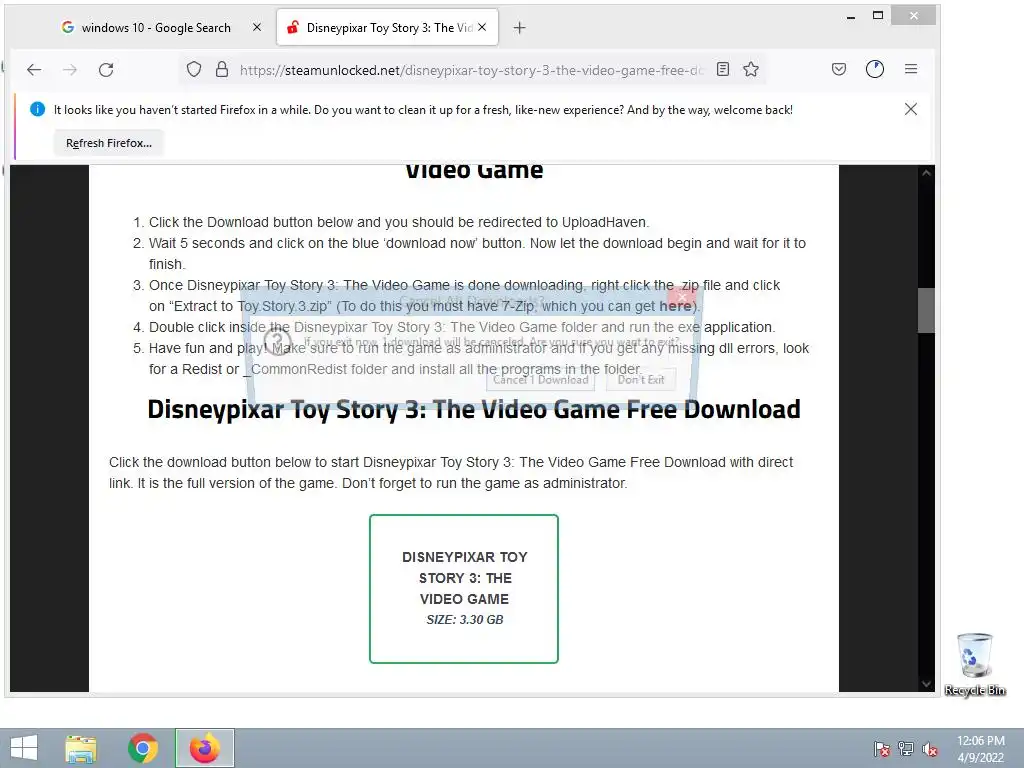The height and width of the screenshot is (768, 1024).
Task: Click the info icon in notification bar
Action: pos(37,109)
